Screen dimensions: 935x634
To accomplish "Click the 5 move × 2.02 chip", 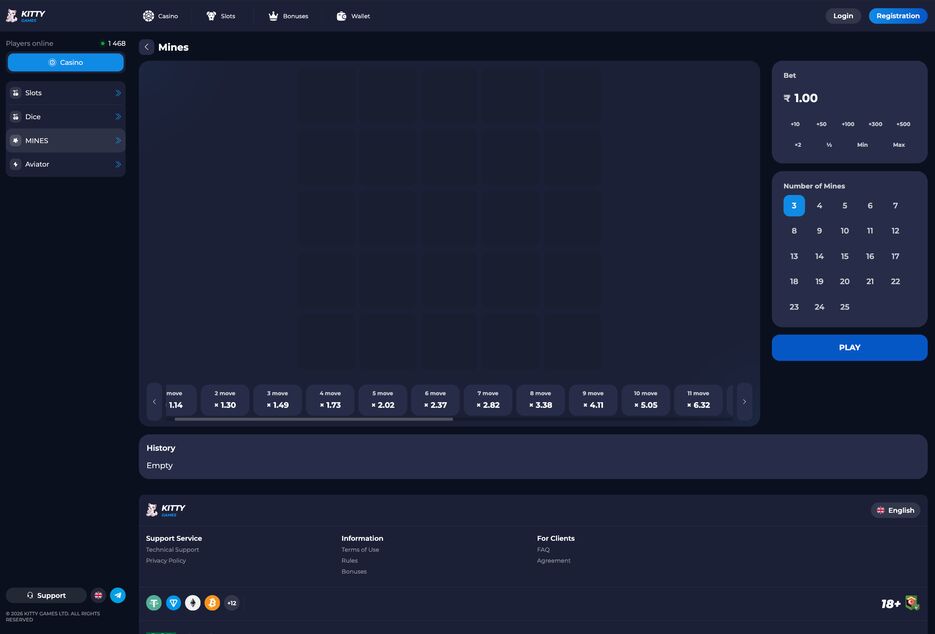I will pyautogui.click(x=382, y=400).
